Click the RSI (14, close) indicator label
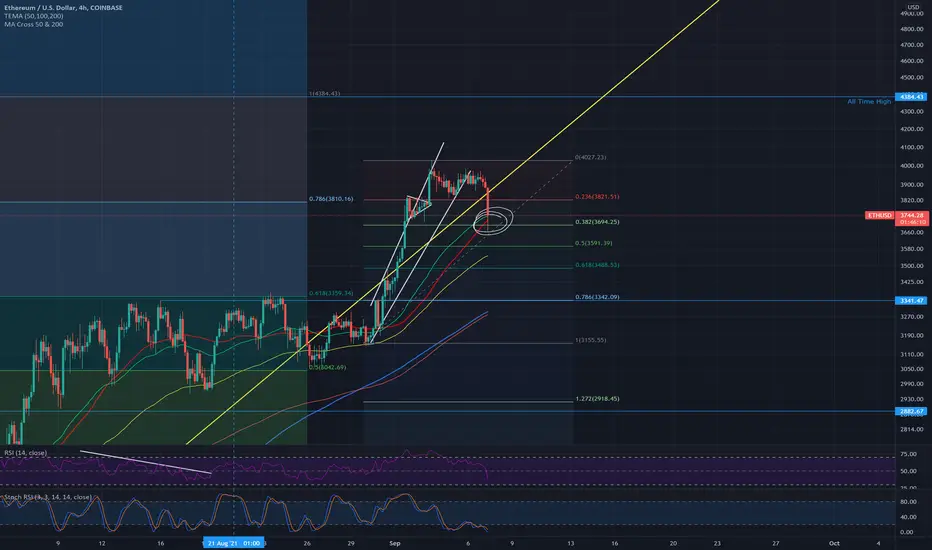Viewport: 932px width, 550px height. (26, 453)
